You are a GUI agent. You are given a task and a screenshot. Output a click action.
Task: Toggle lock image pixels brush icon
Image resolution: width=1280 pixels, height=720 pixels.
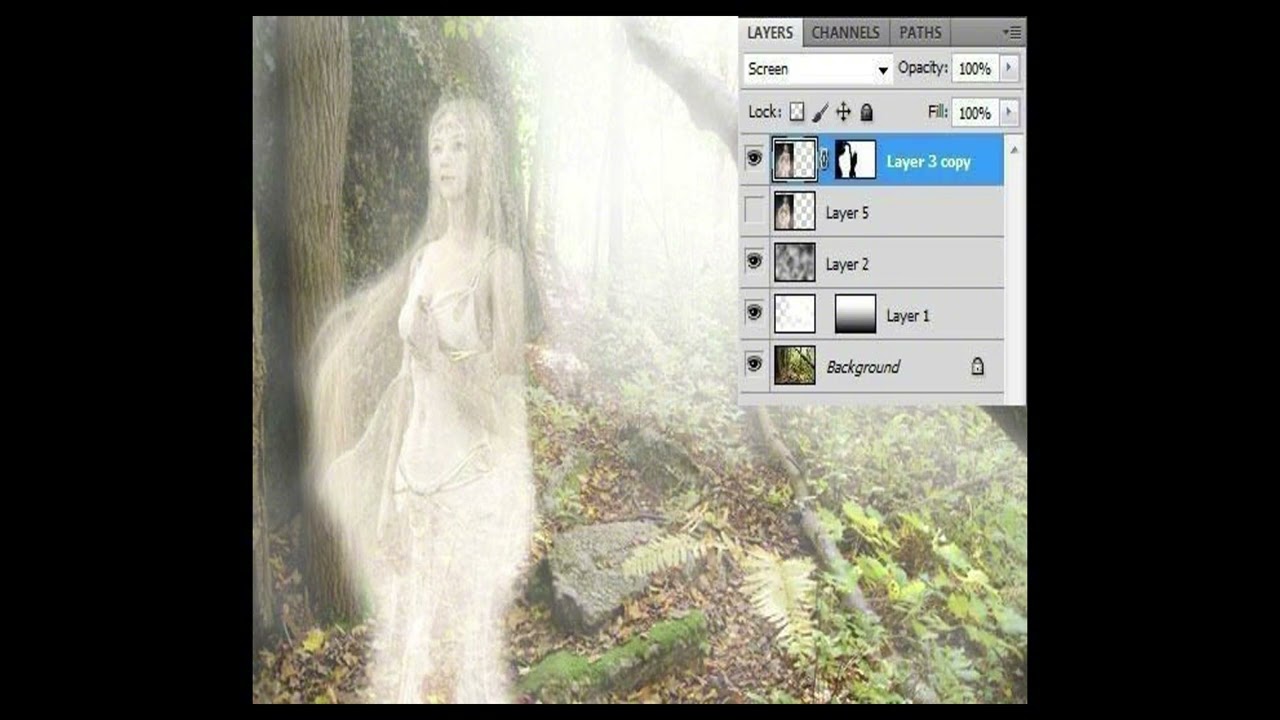(820, 113)
